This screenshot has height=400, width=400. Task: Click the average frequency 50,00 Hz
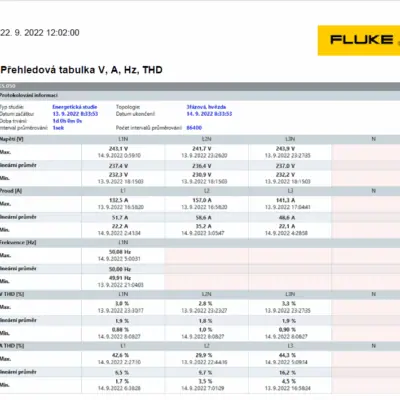coord(120,269)
